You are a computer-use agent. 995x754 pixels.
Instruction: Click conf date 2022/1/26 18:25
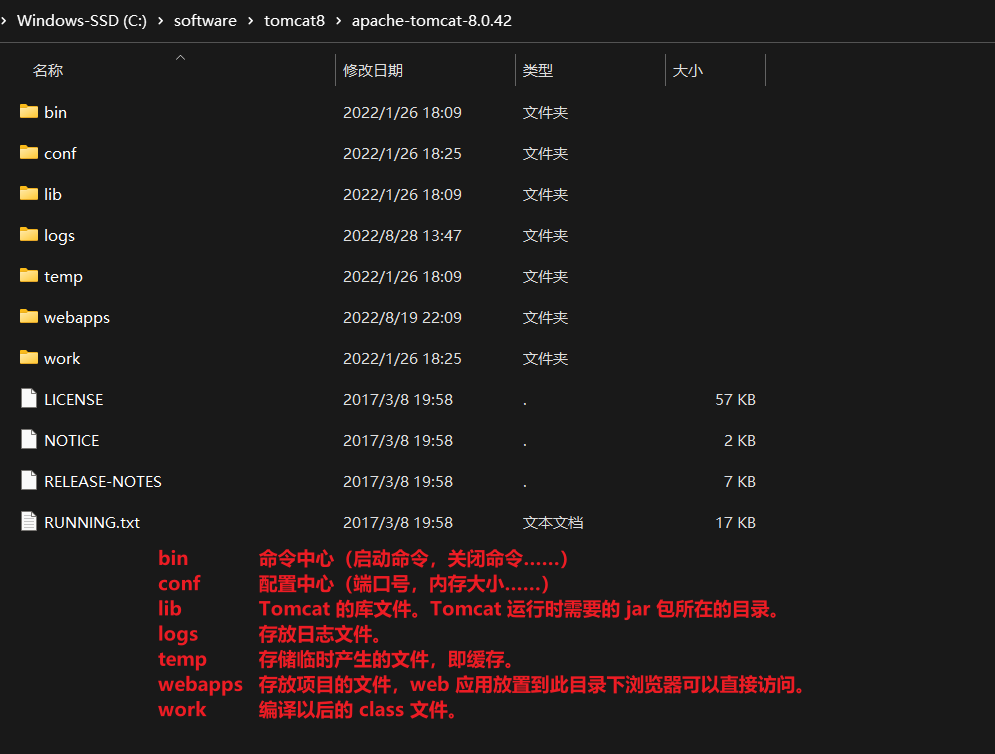[402, 154]
